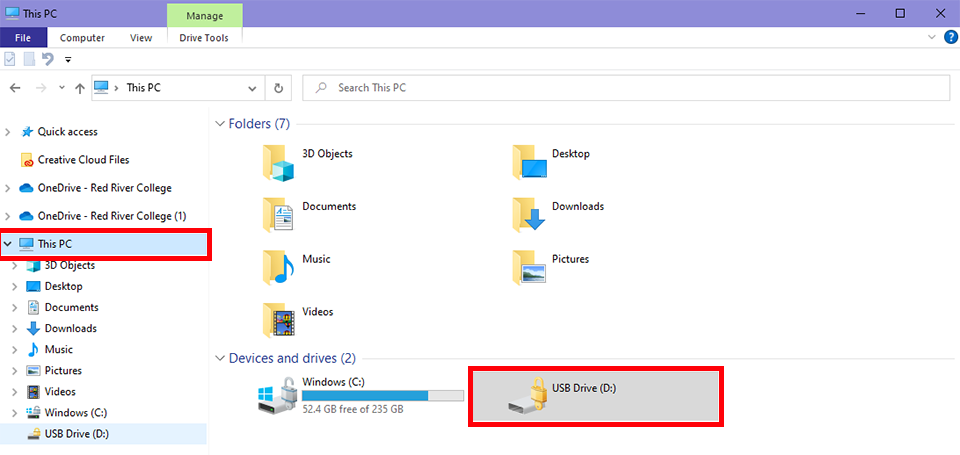Click the Up arrow navigation button

[79, 88]
